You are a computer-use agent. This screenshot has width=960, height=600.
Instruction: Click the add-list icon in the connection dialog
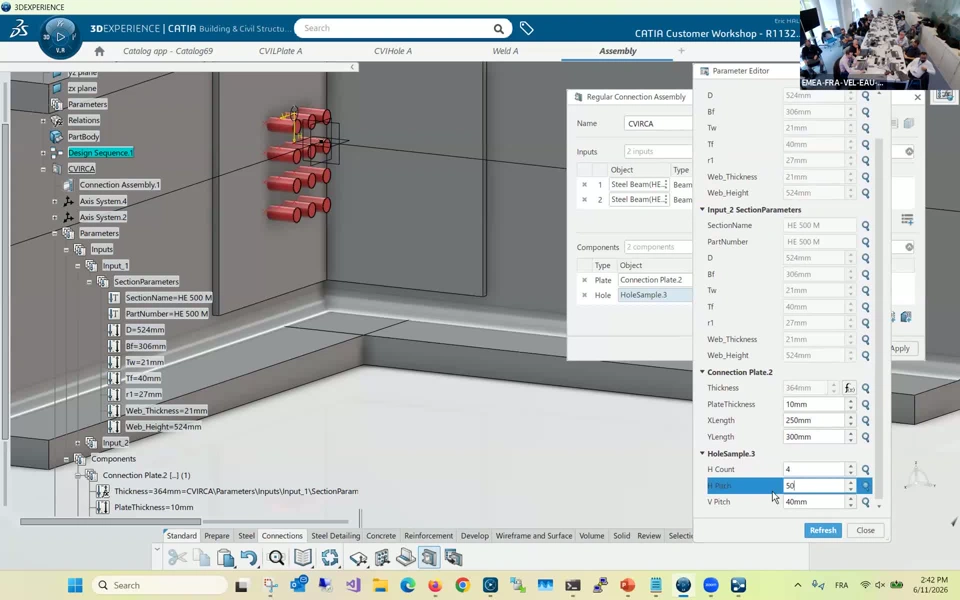pos(907,219)
